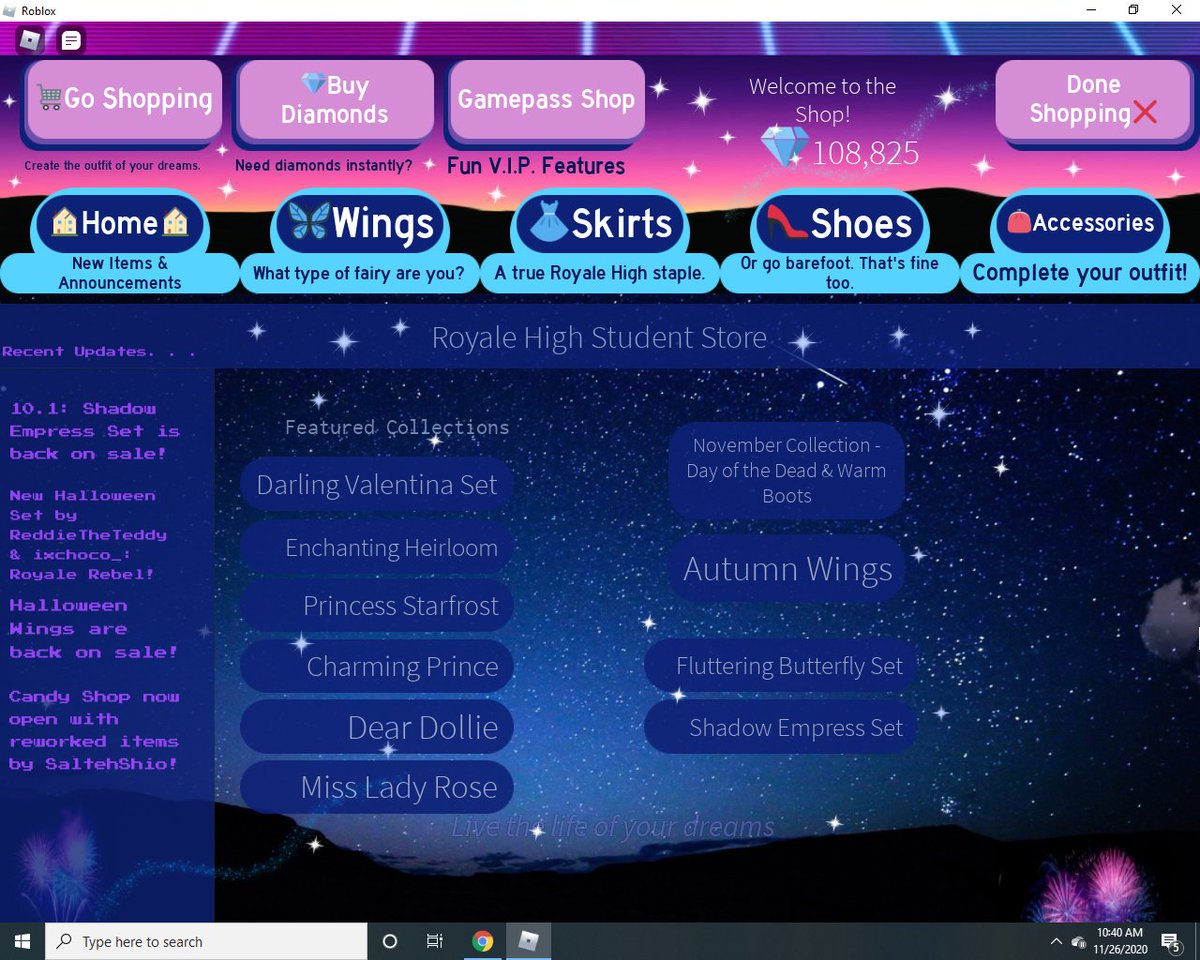Viewport: 1200px width, 960px height.
Task: Switch to the Skirts tab
Action: click(x=600, y=222)
